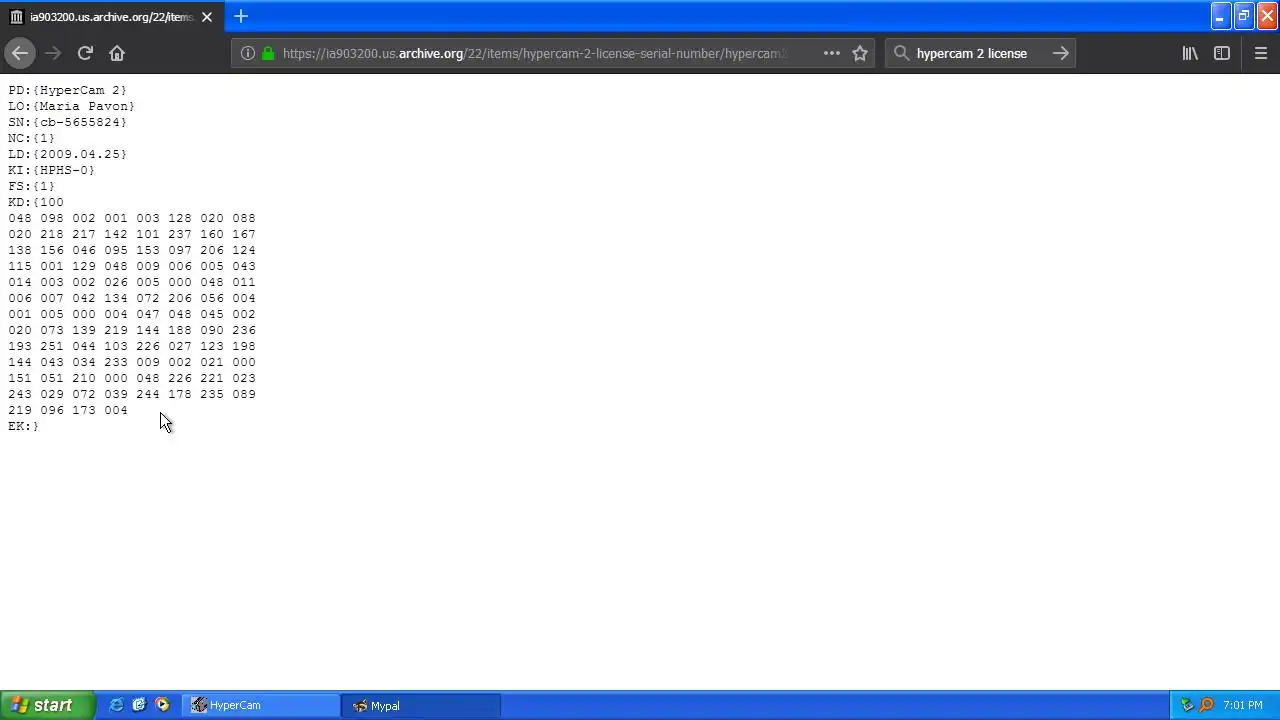Open the Windows start menu
The height and width of the screenshot is (720, 1280).
tap(47, 705)
